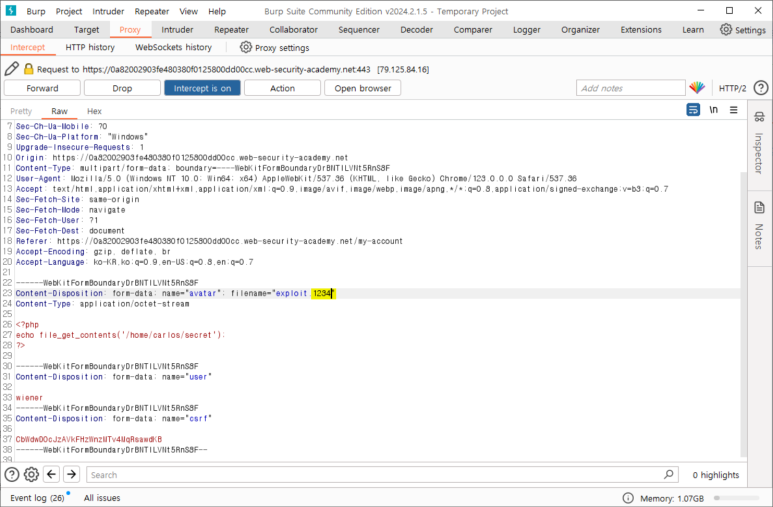The image size is (773, 507).
Task: Click the help icon next to HTTP/2
Action: pyautogui.click(x=761, y=88)
